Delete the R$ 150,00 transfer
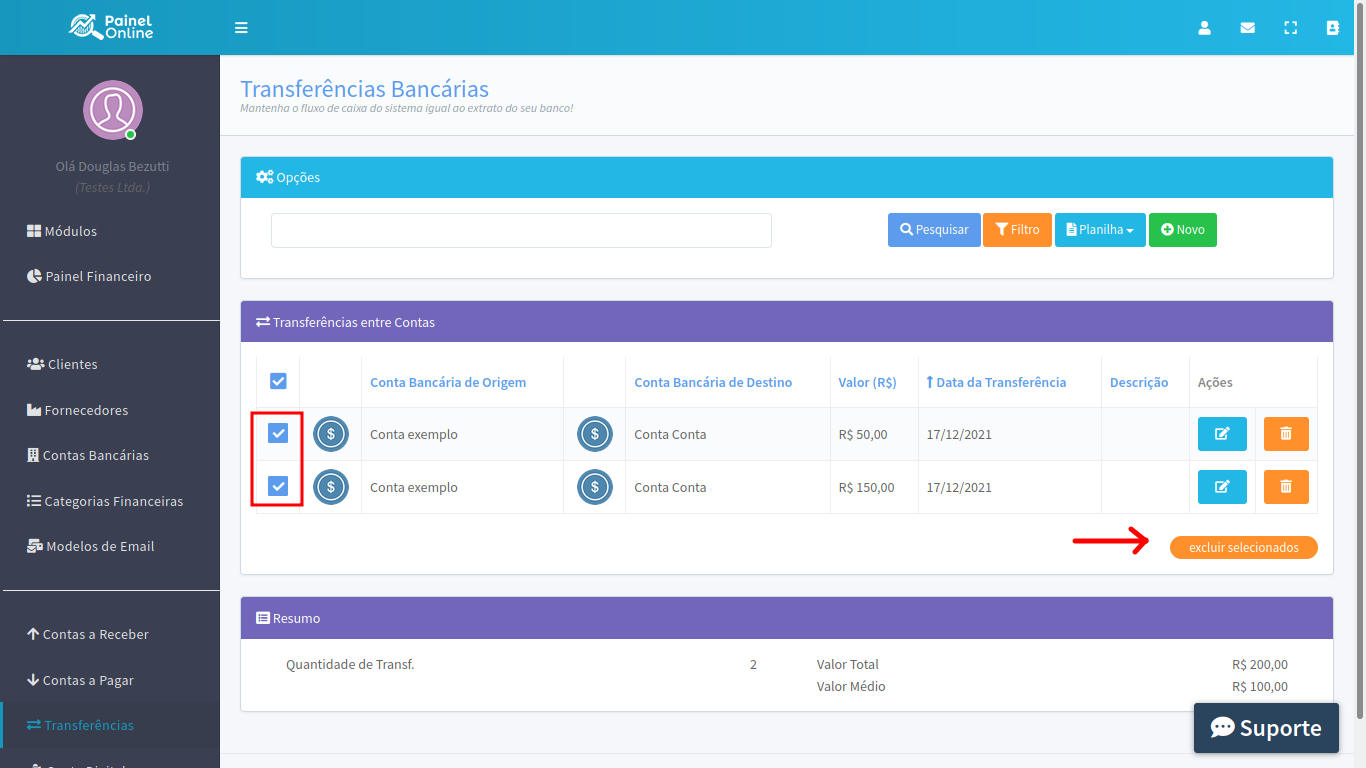The image size is (1366, 768). (x=1286, y=487)
